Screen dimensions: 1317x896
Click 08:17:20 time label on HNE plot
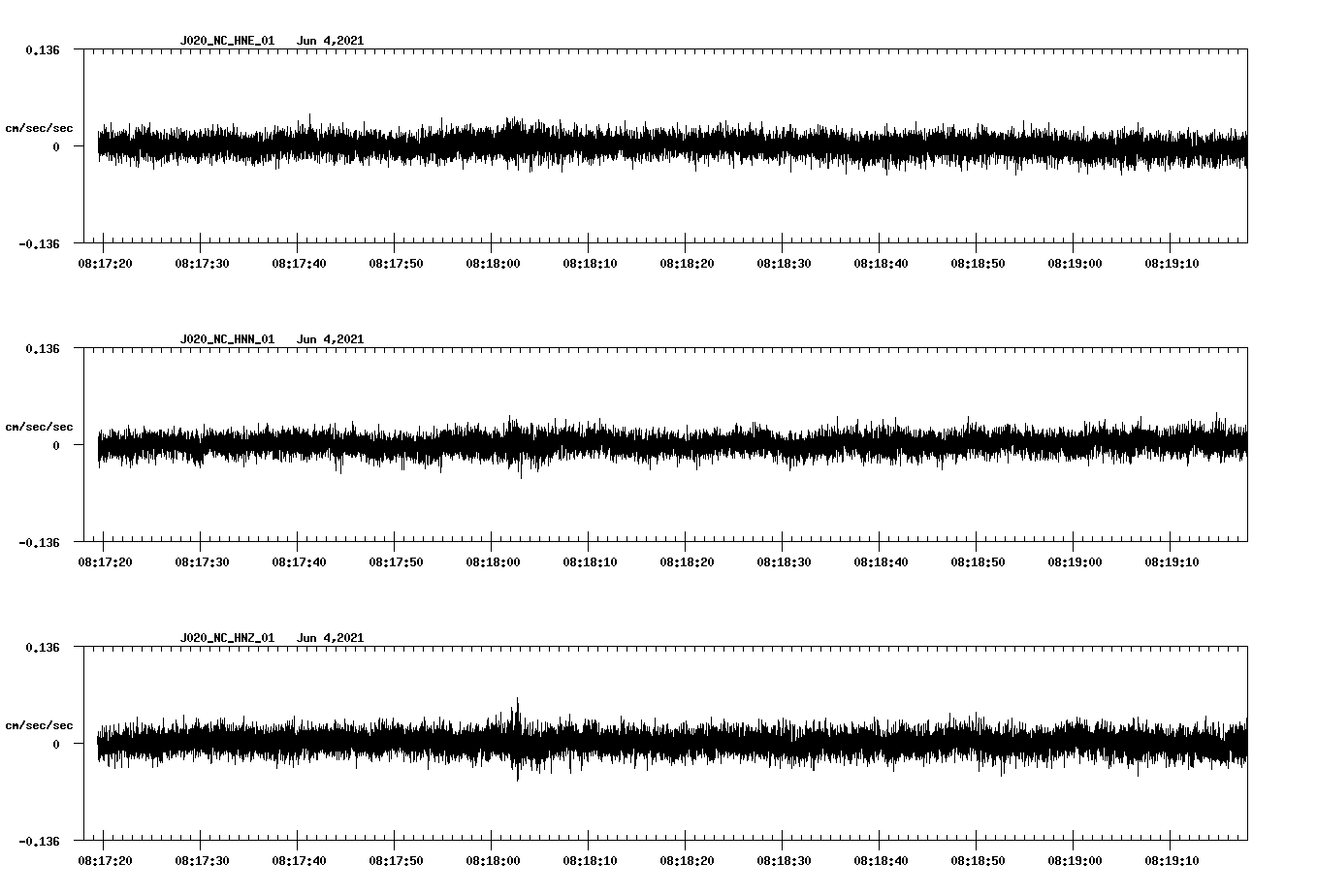pyautogui.click(x=105, y=263)
